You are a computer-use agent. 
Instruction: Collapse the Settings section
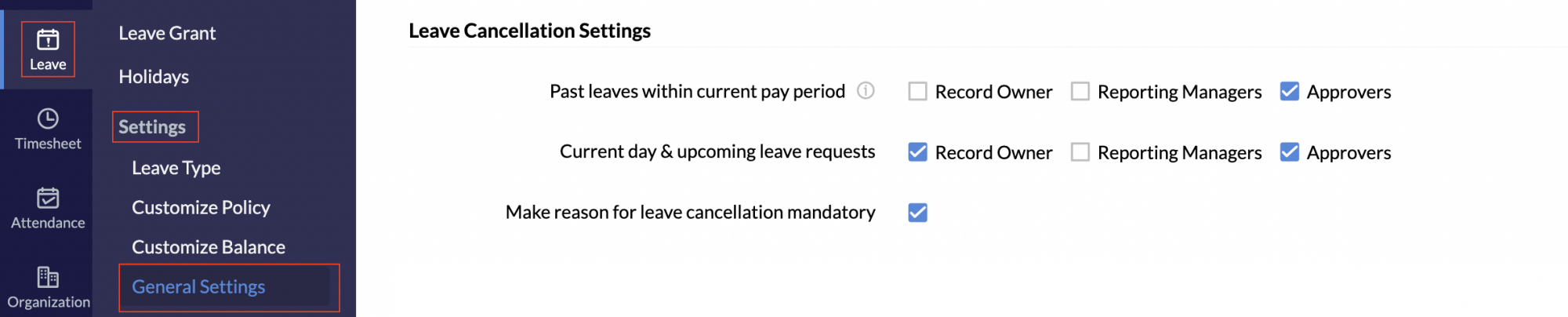(x=152, y=127)
